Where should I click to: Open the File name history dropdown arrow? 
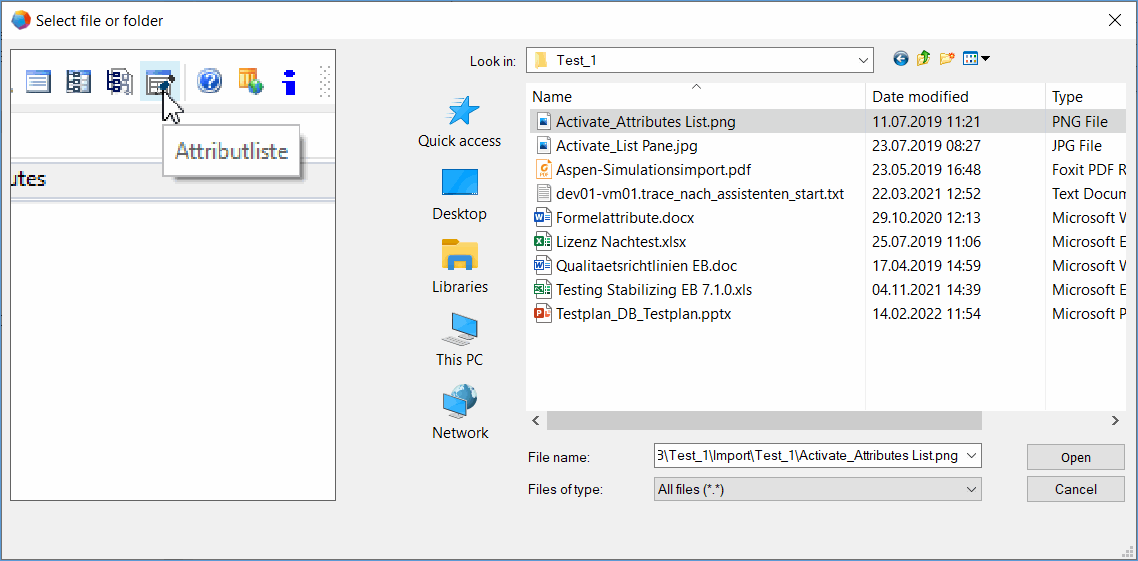click(x=972, y=456)
